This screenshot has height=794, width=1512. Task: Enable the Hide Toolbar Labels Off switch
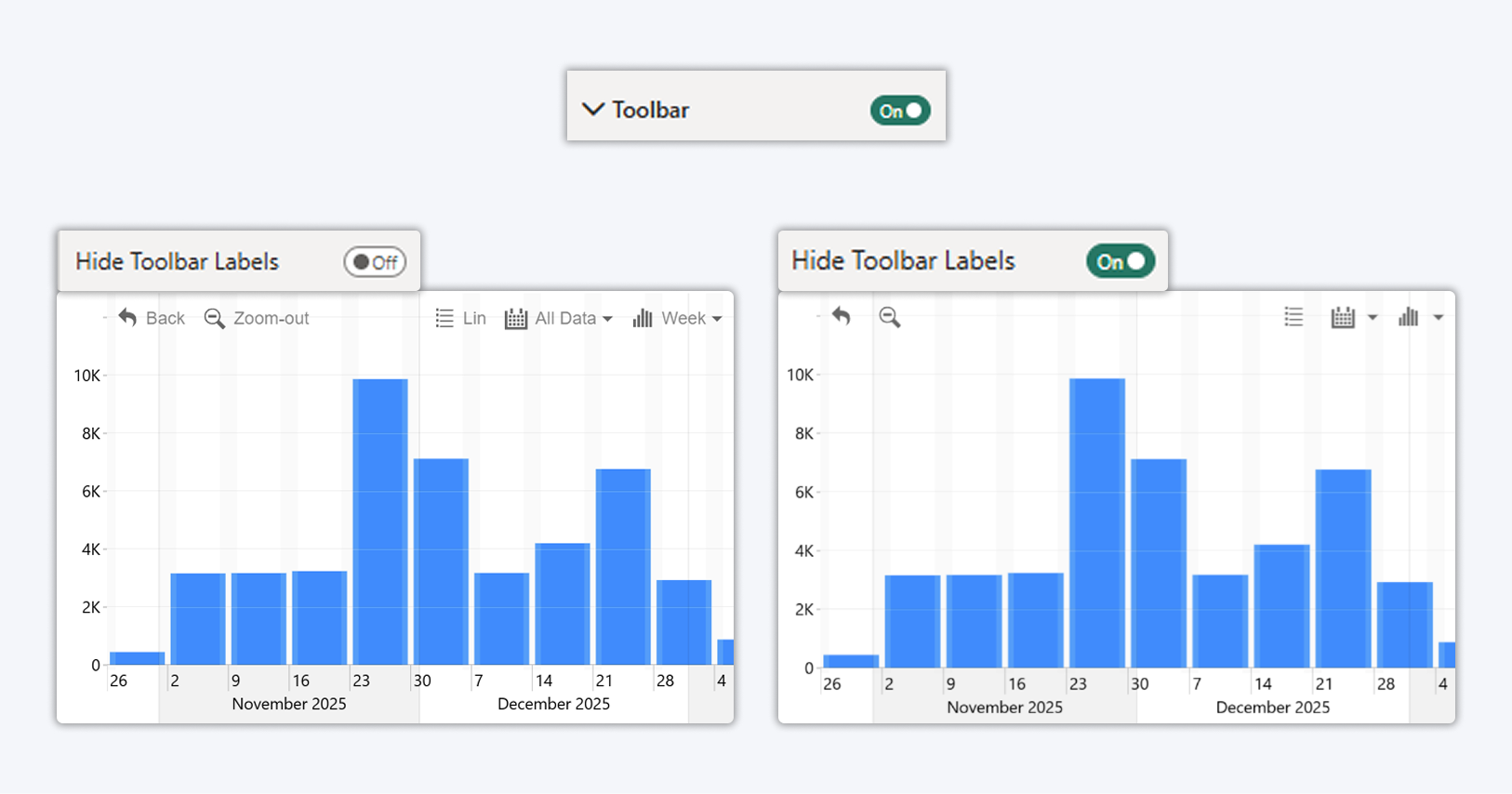[375, 262]
